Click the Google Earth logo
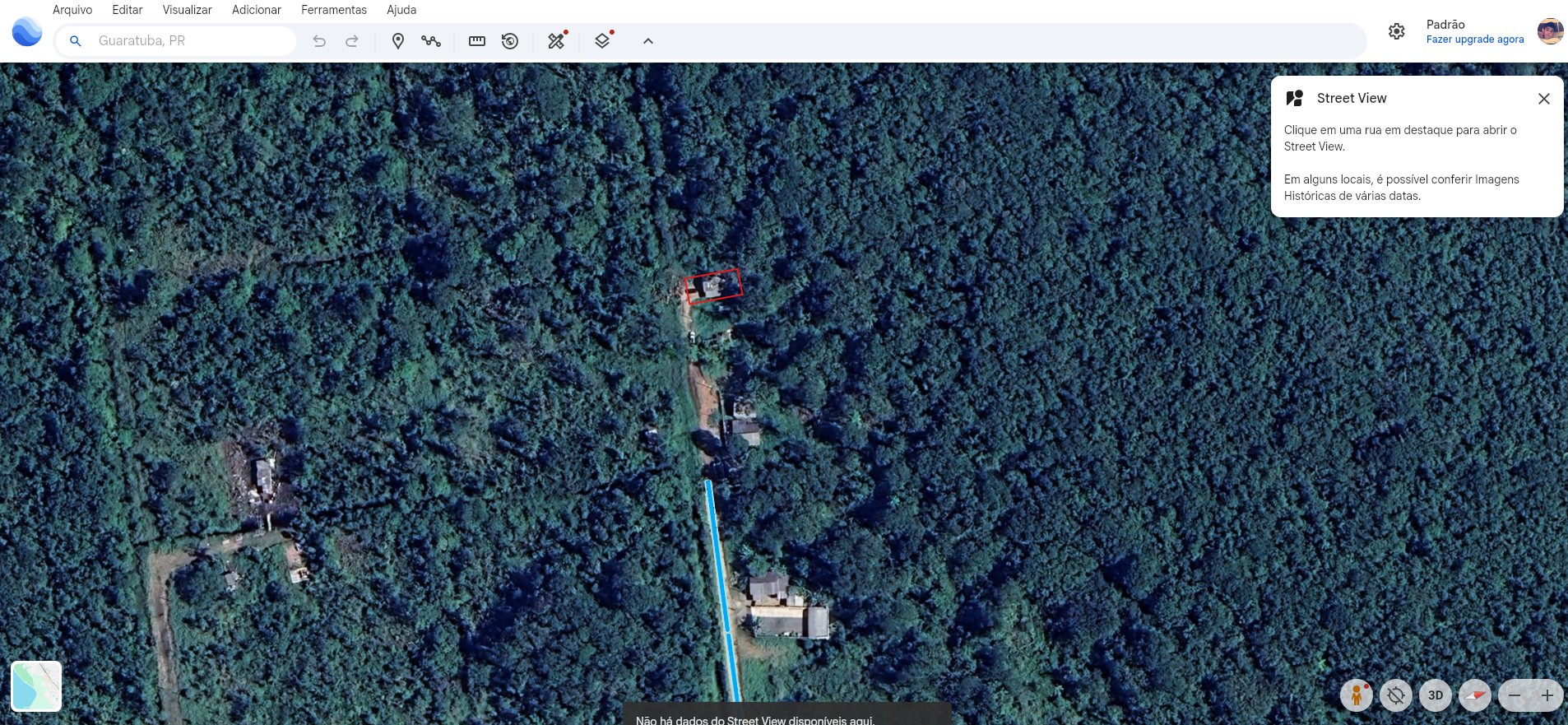 click(27, 32)
